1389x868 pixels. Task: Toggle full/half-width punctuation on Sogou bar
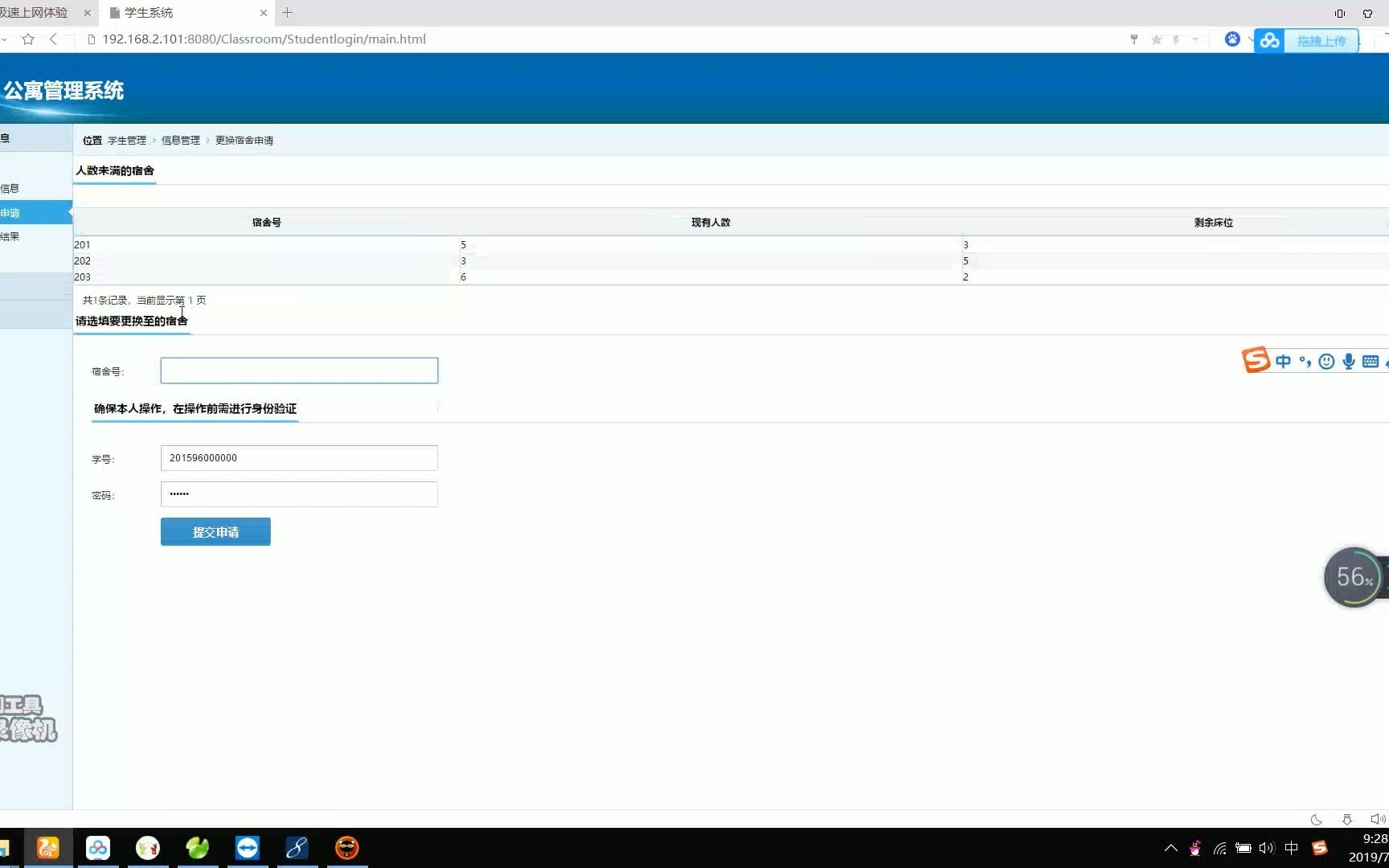pyautogui.click(x=1305, y=362)
